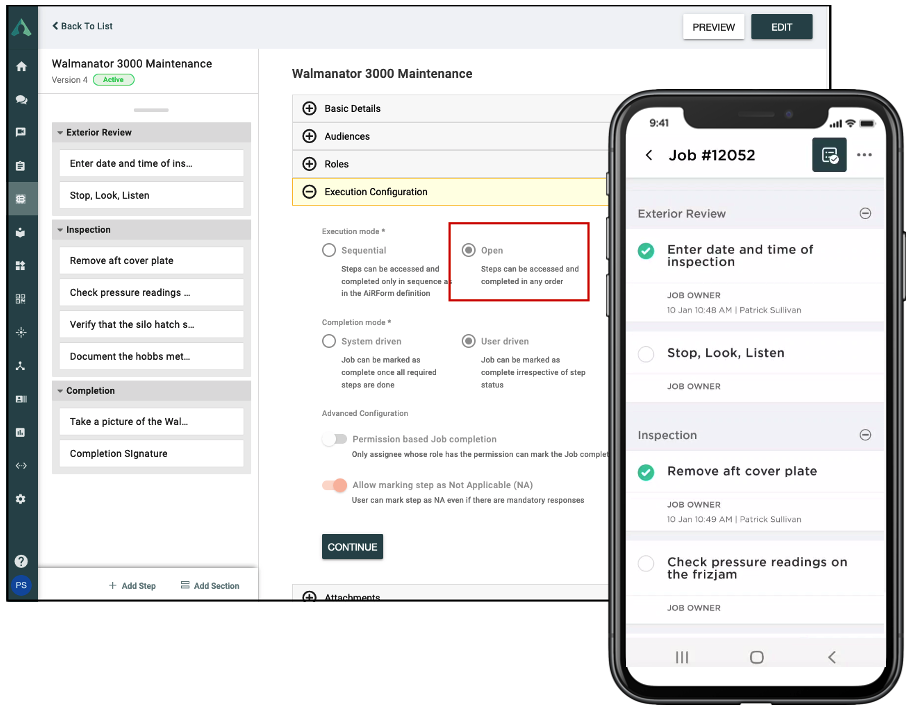Open the bar chart reports icon in sidebar
The width and height of the screenshot is (912, 707).
(21, 432)
